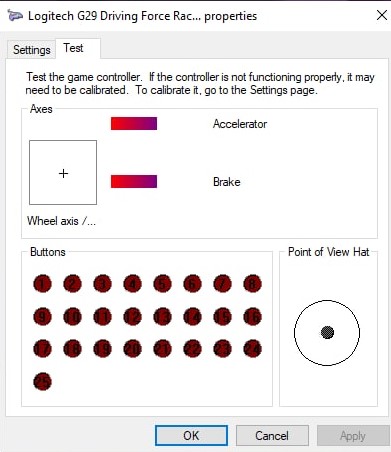Confirm with the OK button
Image resolution: width=391 pixels, height=452 pixels.
pos(191,435)
